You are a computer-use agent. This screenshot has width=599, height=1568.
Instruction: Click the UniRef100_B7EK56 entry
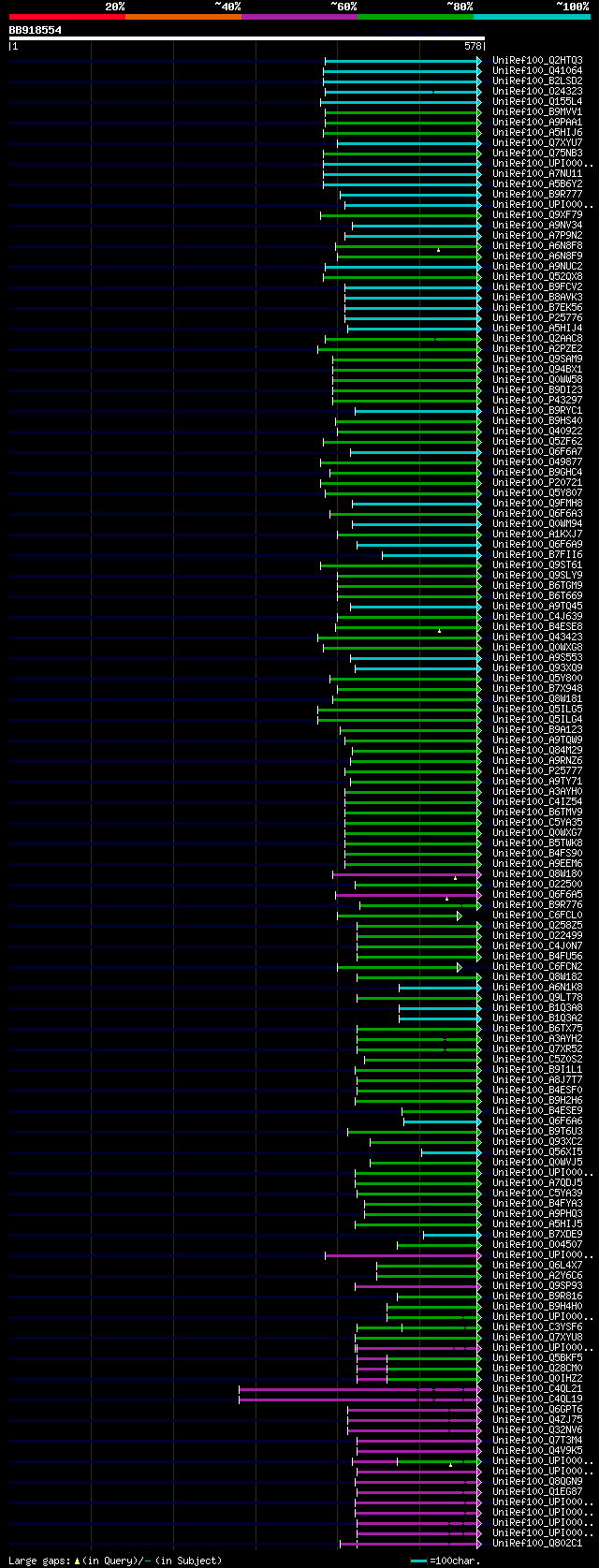coord(537,307)
